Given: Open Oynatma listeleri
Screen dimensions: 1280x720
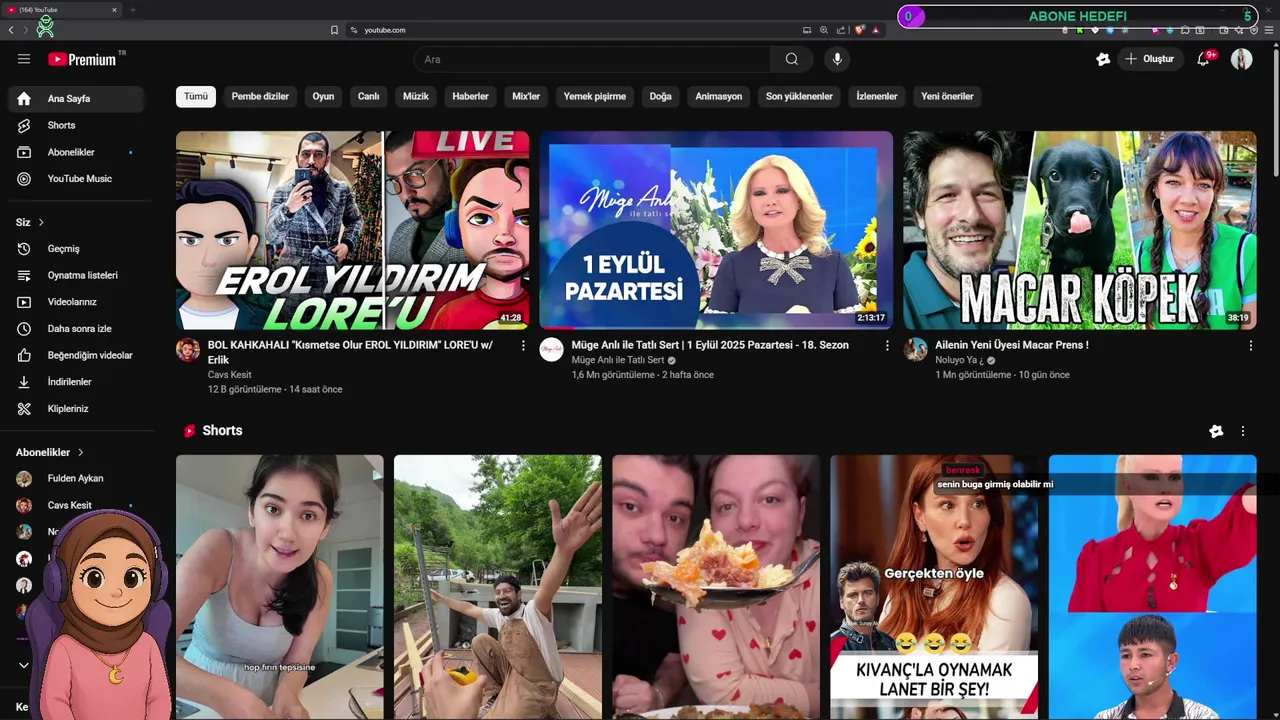Looking at the screenshot, I should (76, 275).
